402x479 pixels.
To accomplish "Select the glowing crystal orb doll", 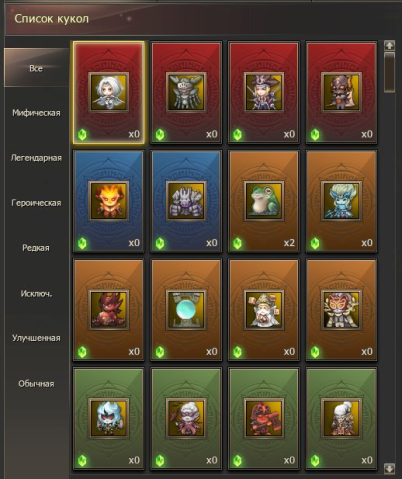I will pos(186,310).
